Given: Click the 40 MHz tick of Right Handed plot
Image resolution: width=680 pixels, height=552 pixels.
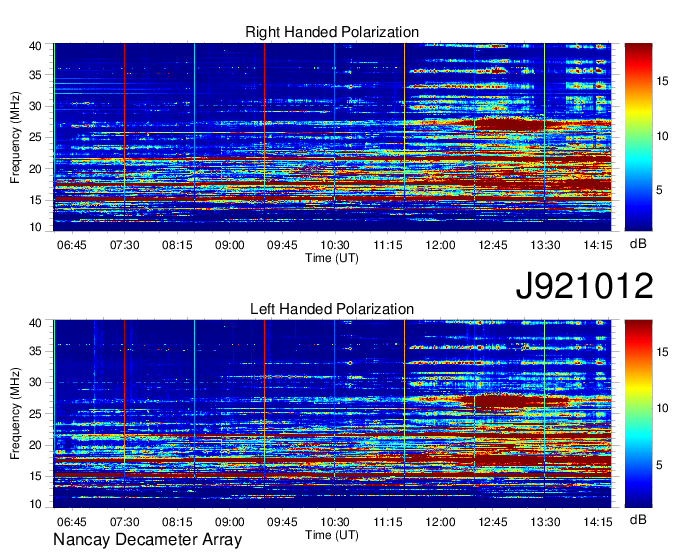Looking at the screenshot, I should [35, 46].
